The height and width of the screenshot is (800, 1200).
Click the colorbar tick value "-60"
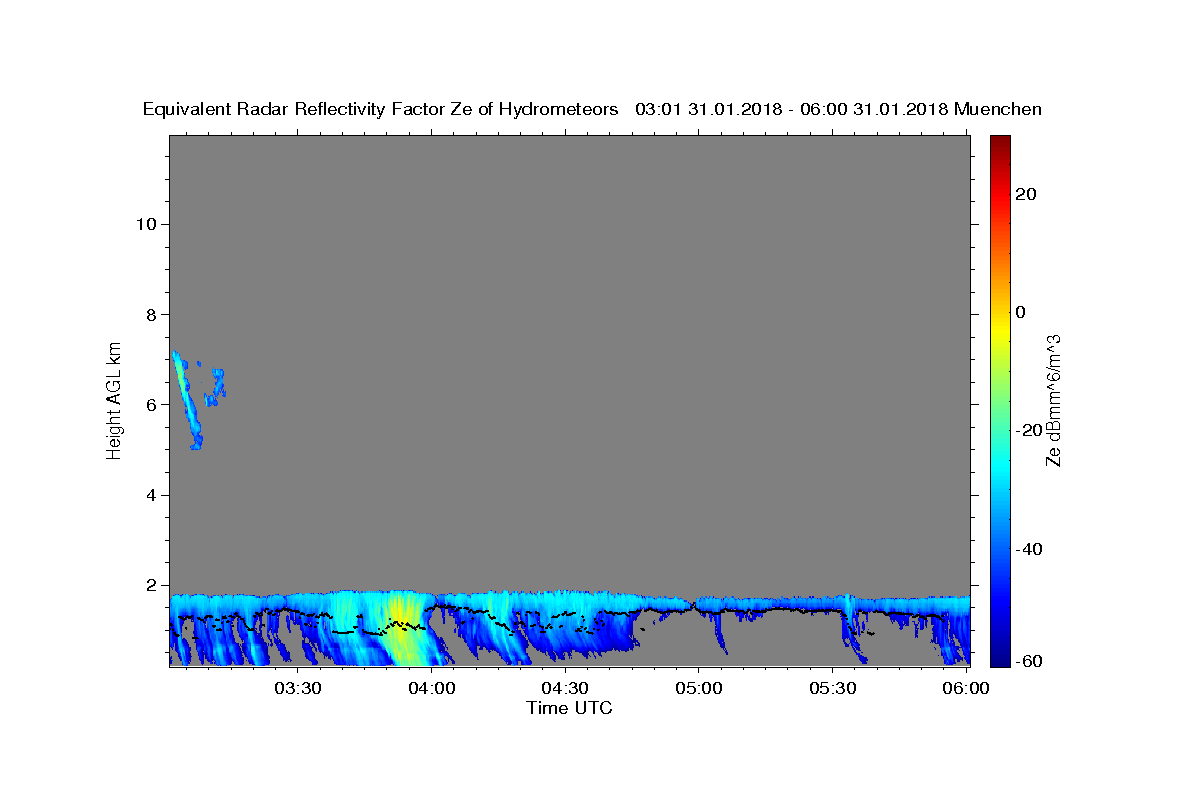[1030, 661]
